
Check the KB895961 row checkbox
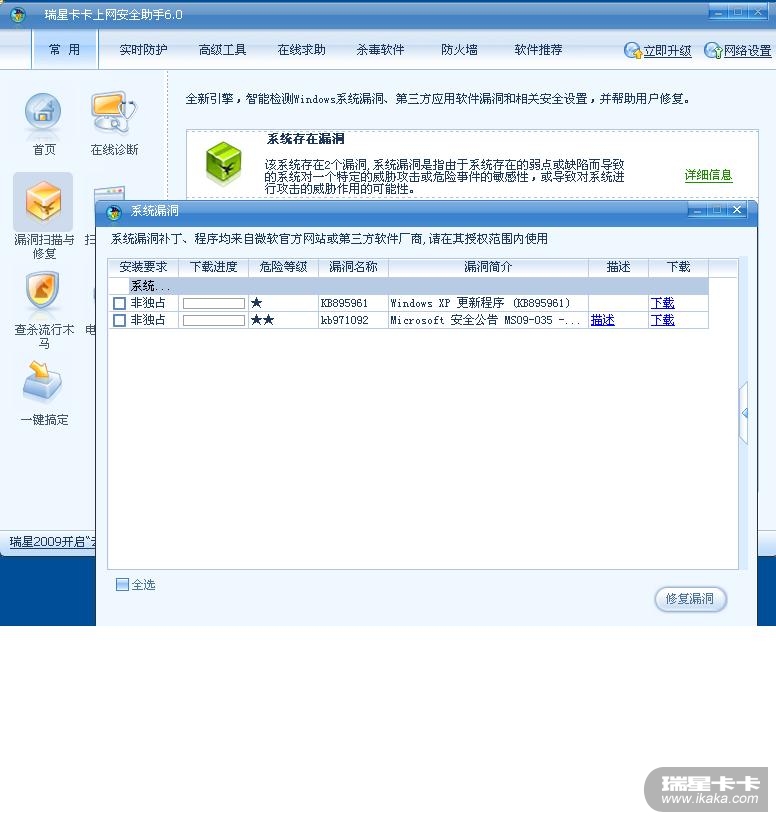point(119,303)
